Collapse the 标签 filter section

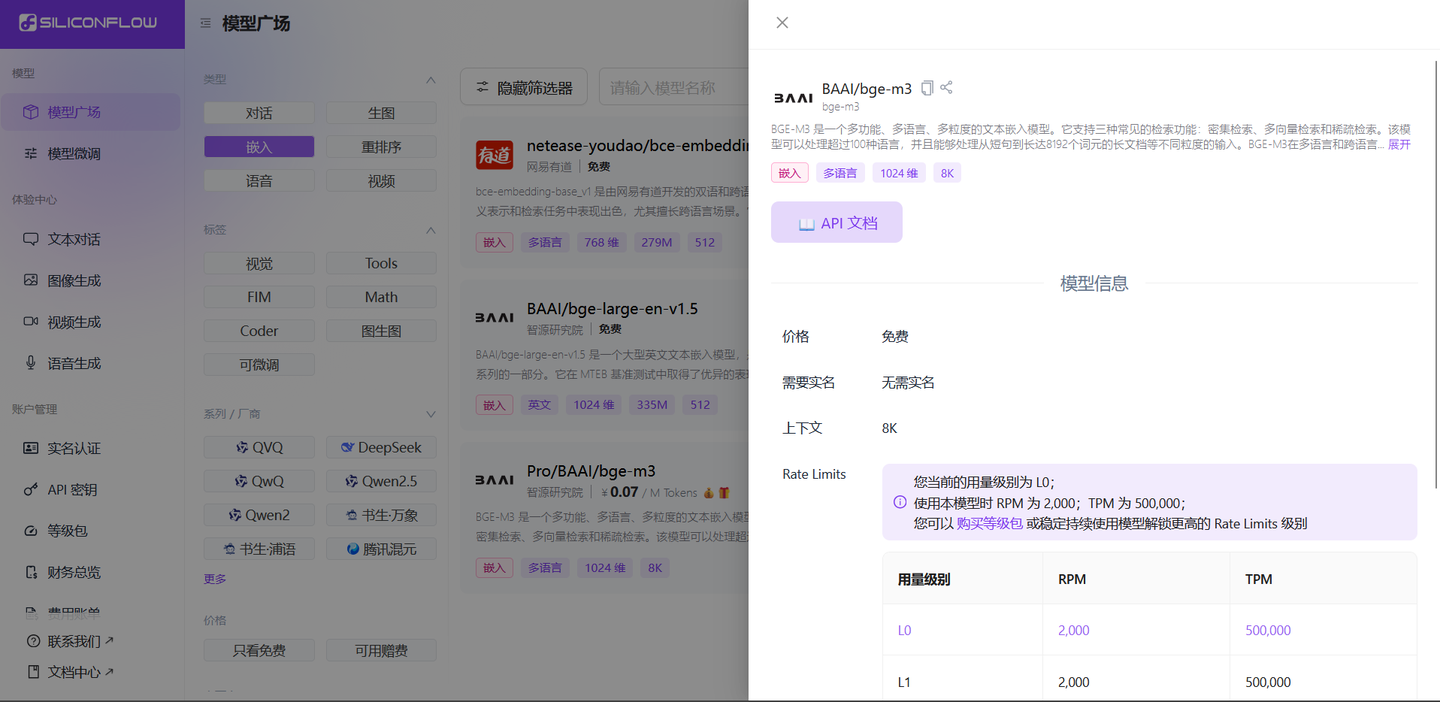point(431,230)
